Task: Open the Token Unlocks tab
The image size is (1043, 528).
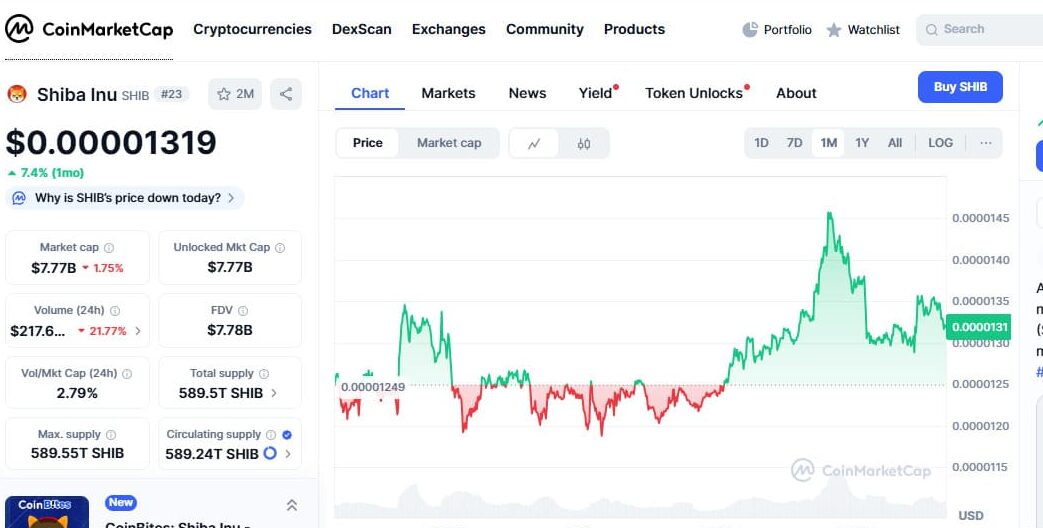Action: click(694, 93)
